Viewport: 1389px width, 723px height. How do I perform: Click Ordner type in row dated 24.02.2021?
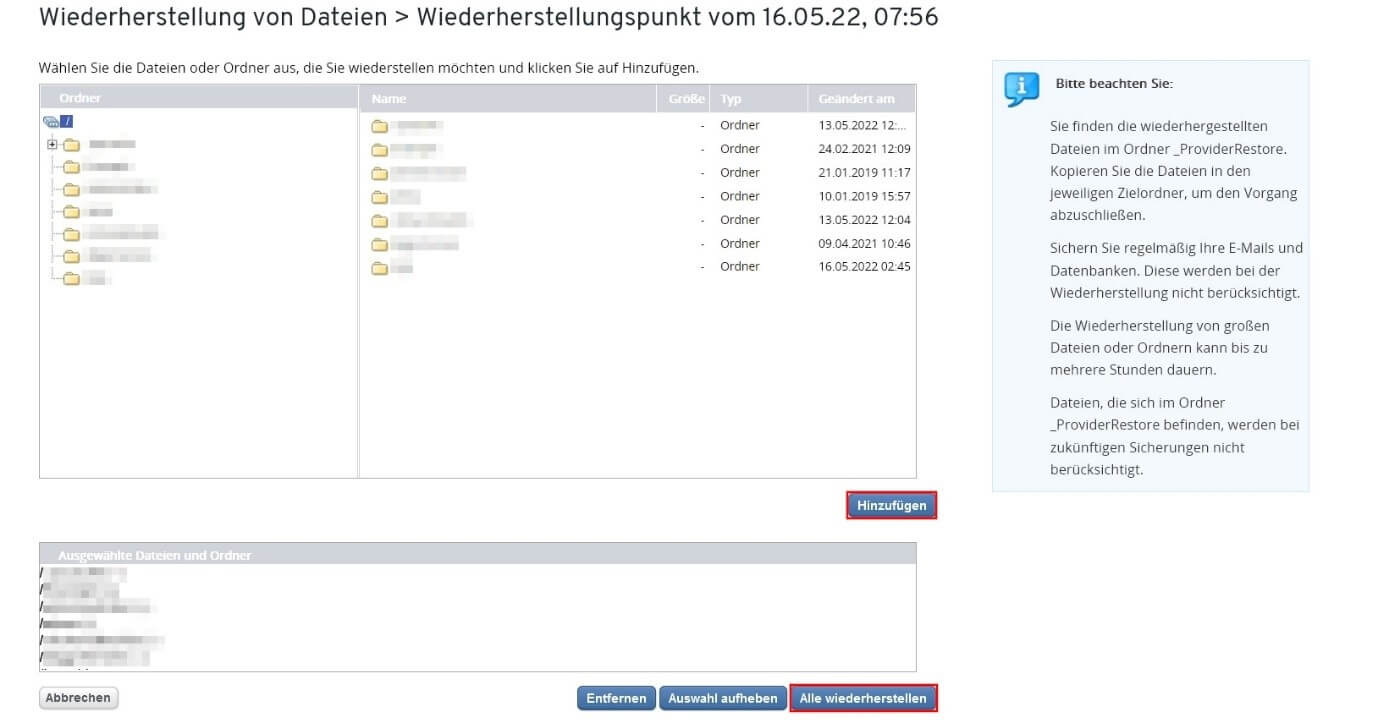click(x=740, y=149)
